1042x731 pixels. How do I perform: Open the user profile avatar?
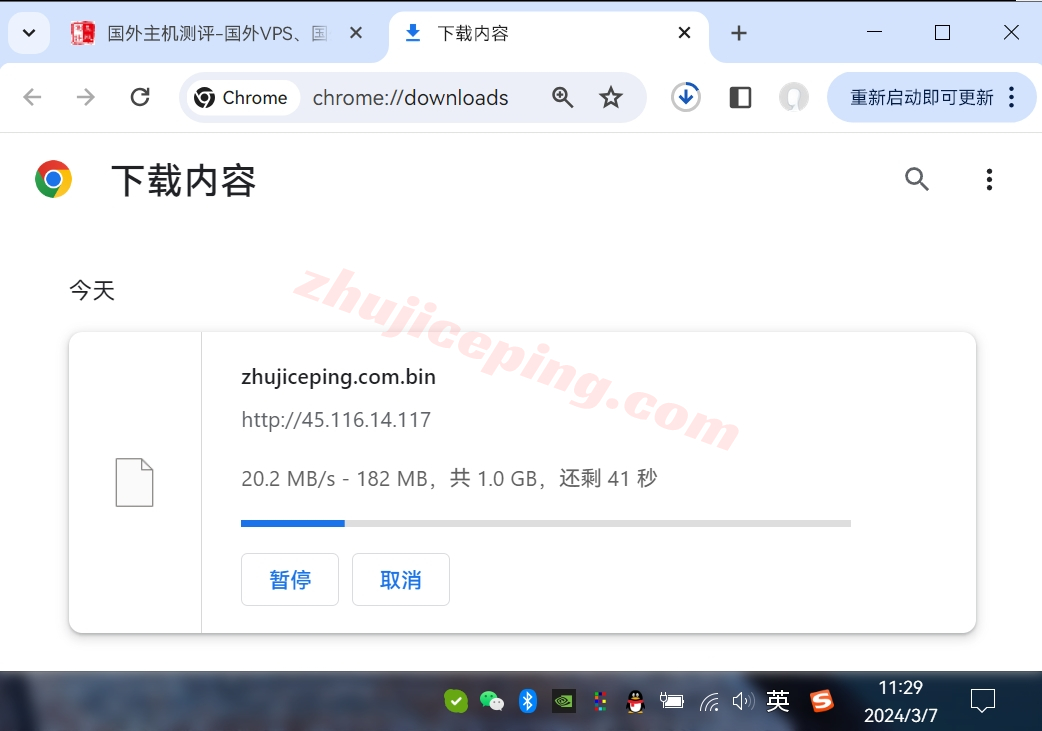(794, 97)
